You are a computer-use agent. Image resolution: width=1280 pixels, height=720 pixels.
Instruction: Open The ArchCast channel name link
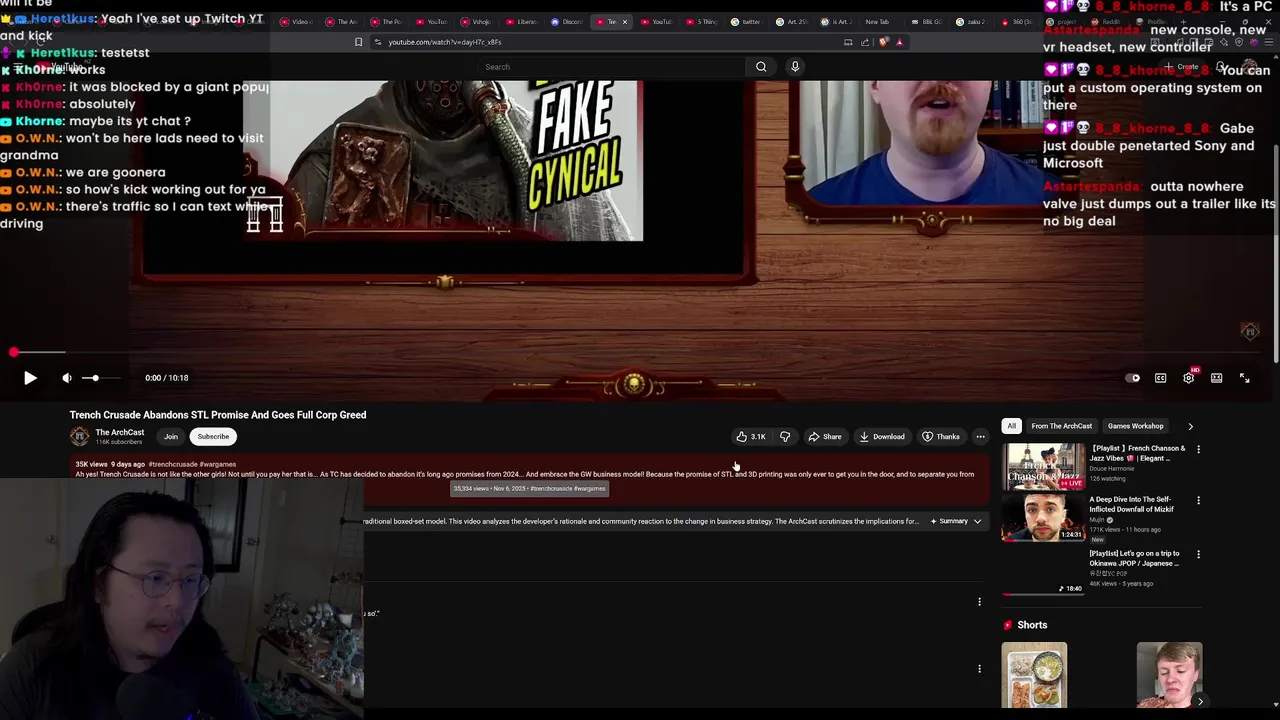point(119,432)
